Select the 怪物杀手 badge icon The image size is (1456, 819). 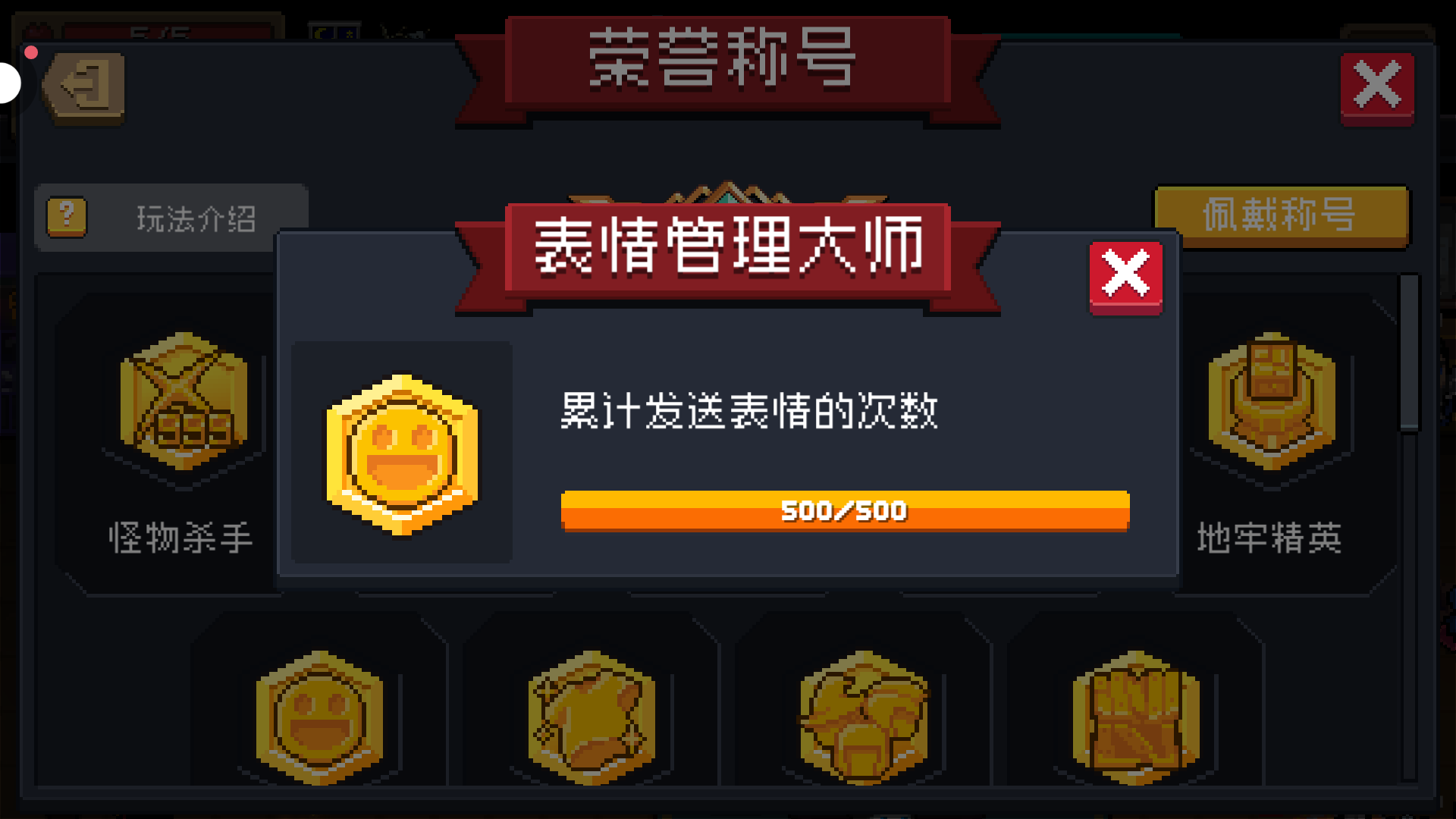184,402
